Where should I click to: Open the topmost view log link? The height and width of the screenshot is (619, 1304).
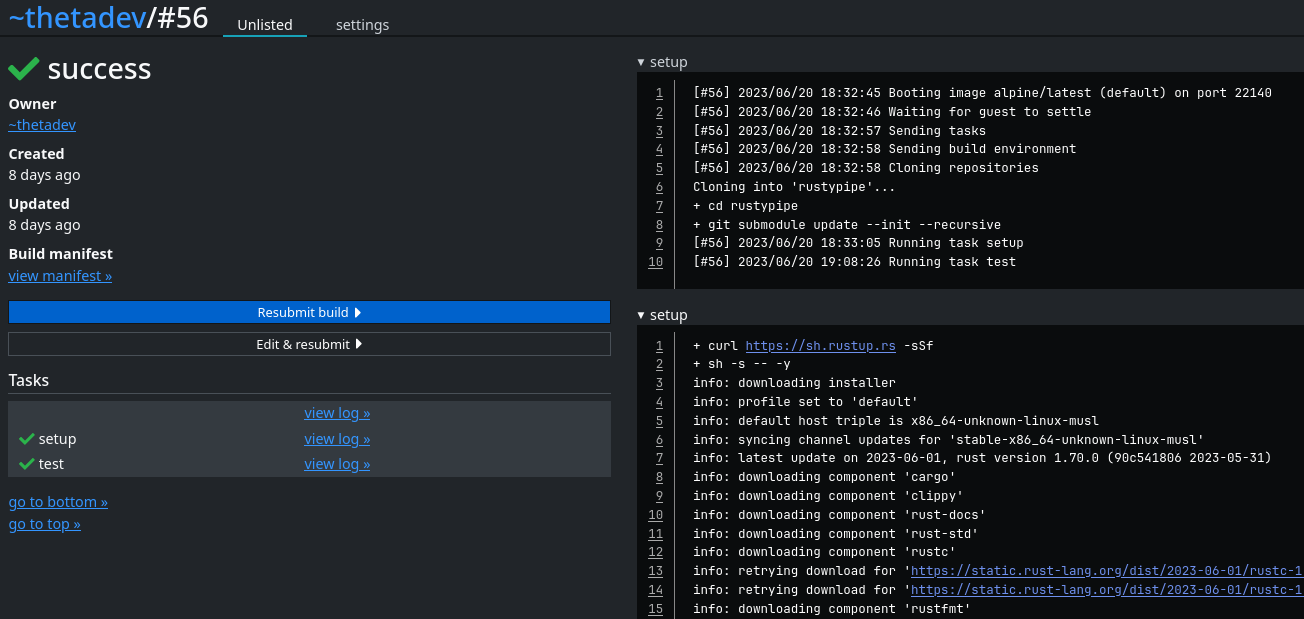tap(337, 413)
